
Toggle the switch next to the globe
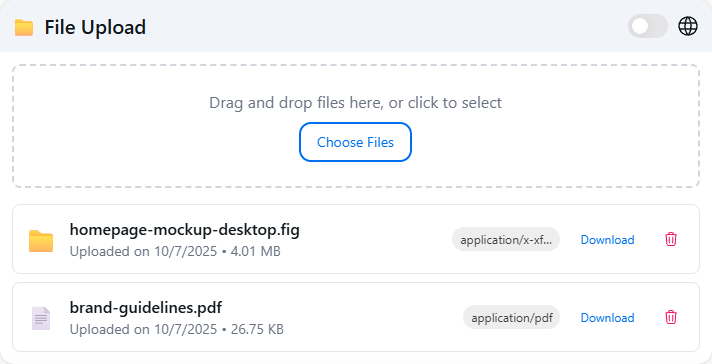coord(648,26)
